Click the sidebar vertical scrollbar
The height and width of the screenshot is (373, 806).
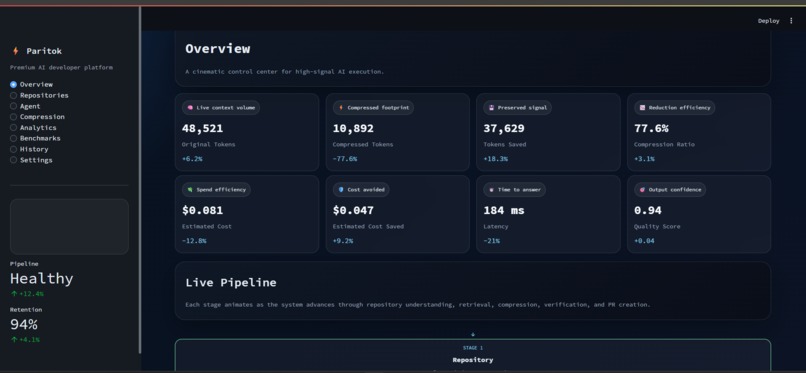click(x=140, y=180)
